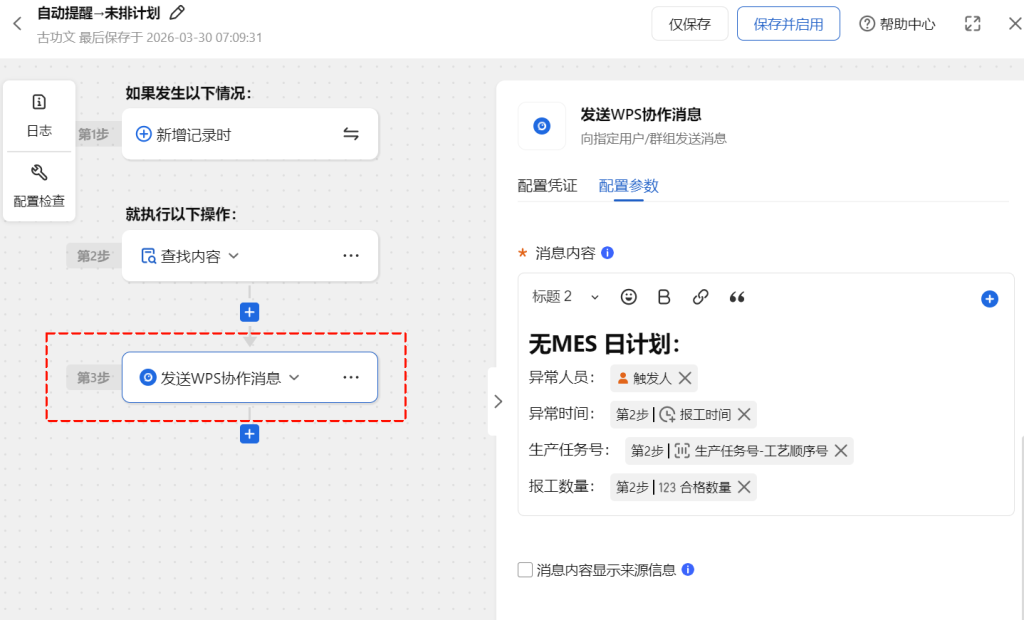Click the 自动提醒→未排计划 title
Image resolution: width=1024 pixels, height=620 pixels.
(99, 12)
